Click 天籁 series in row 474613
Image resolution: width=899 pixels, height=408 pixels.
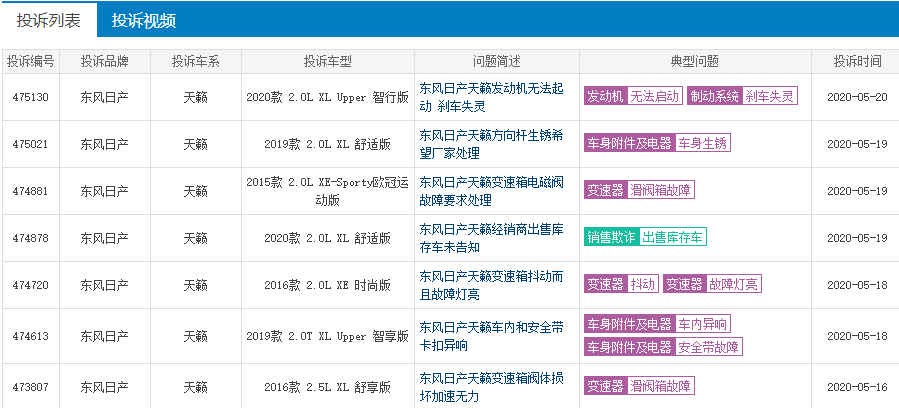pos(196,336)
